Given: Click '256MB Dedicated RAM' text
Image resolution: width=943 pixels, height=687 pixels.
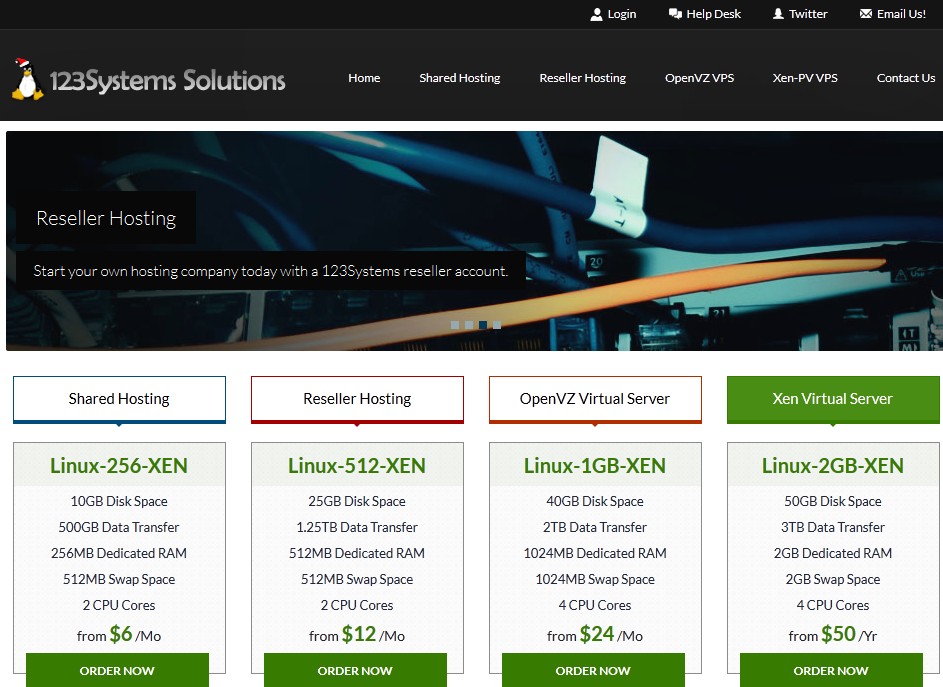Looking at the screenshot, I should pos(119,553).
